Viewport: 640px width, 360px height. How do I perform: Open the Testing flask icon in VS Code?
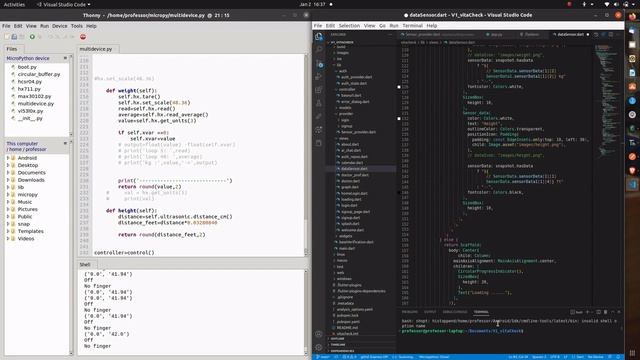tap(319, 103)
